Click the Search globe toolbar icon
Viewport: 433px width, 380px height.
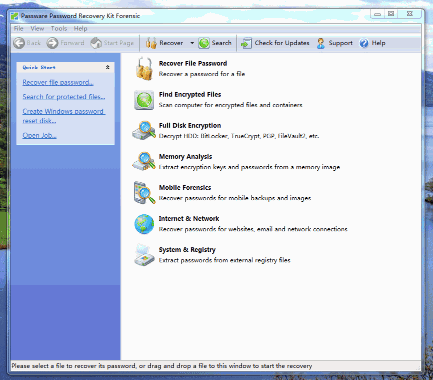point(204,43)
